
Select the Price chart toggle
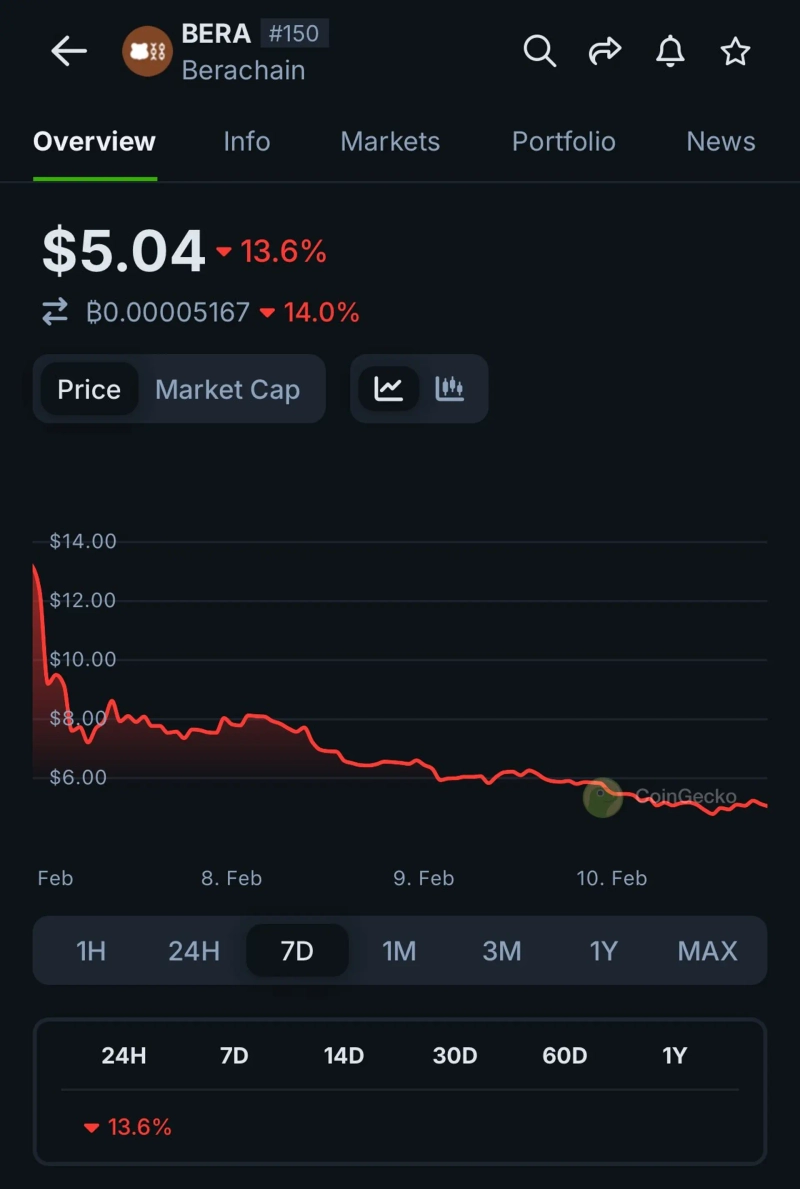(x=89, y=389)
